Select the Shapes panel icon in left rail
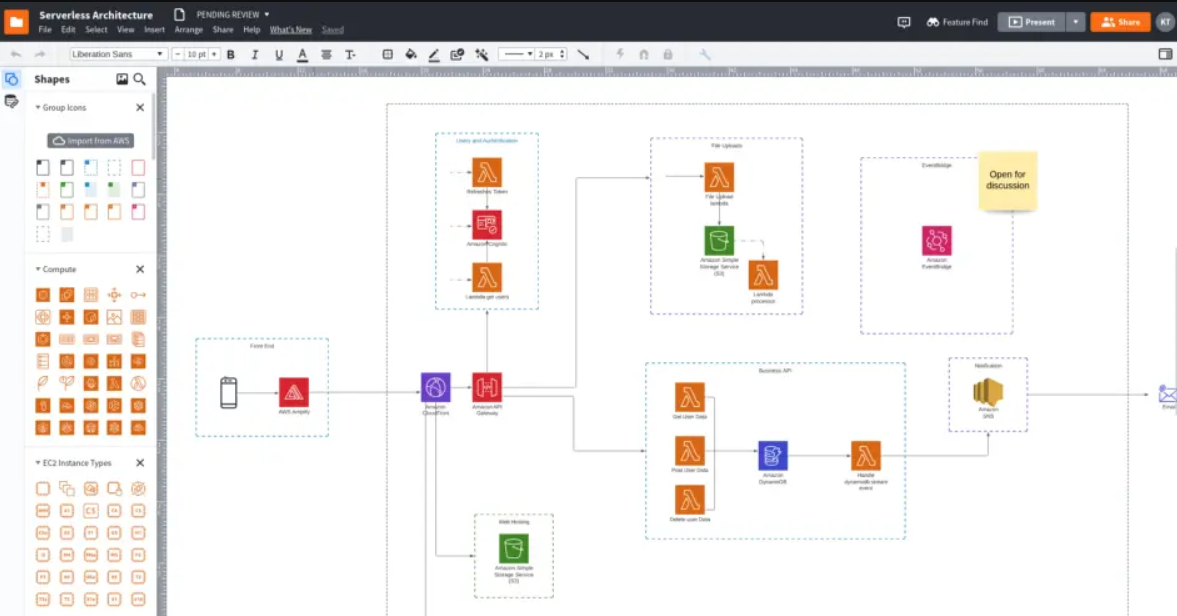 point(11,79)
